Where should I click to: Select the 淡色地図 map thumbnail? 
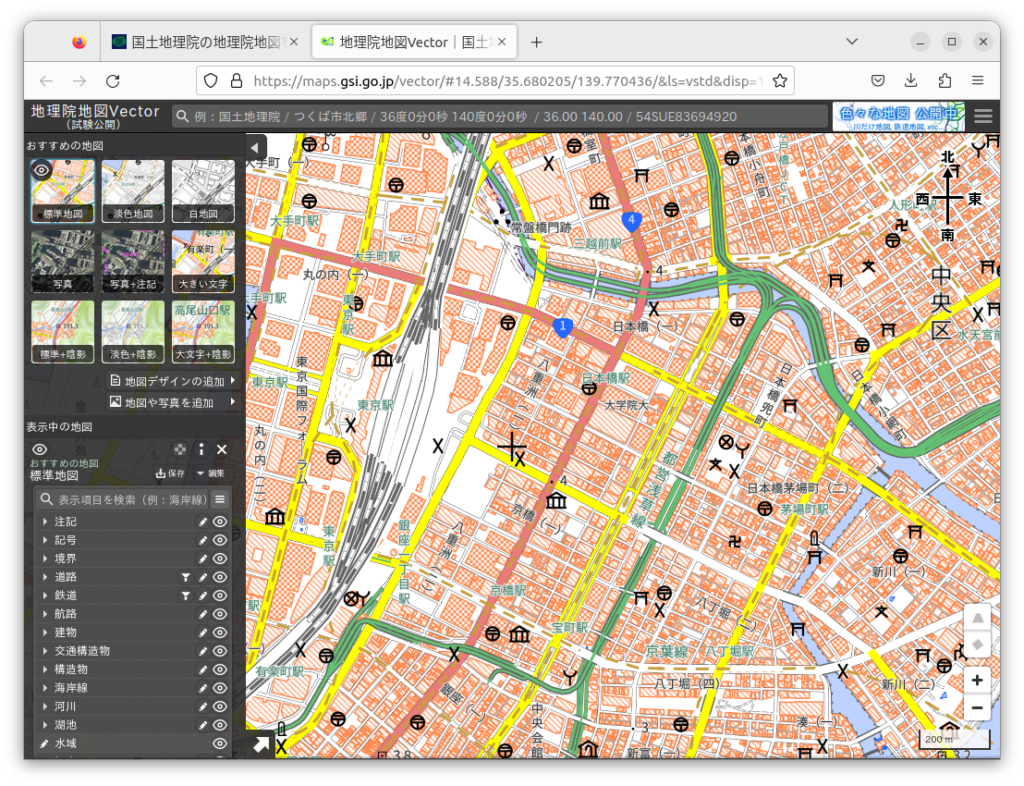[x=133, y=191]
